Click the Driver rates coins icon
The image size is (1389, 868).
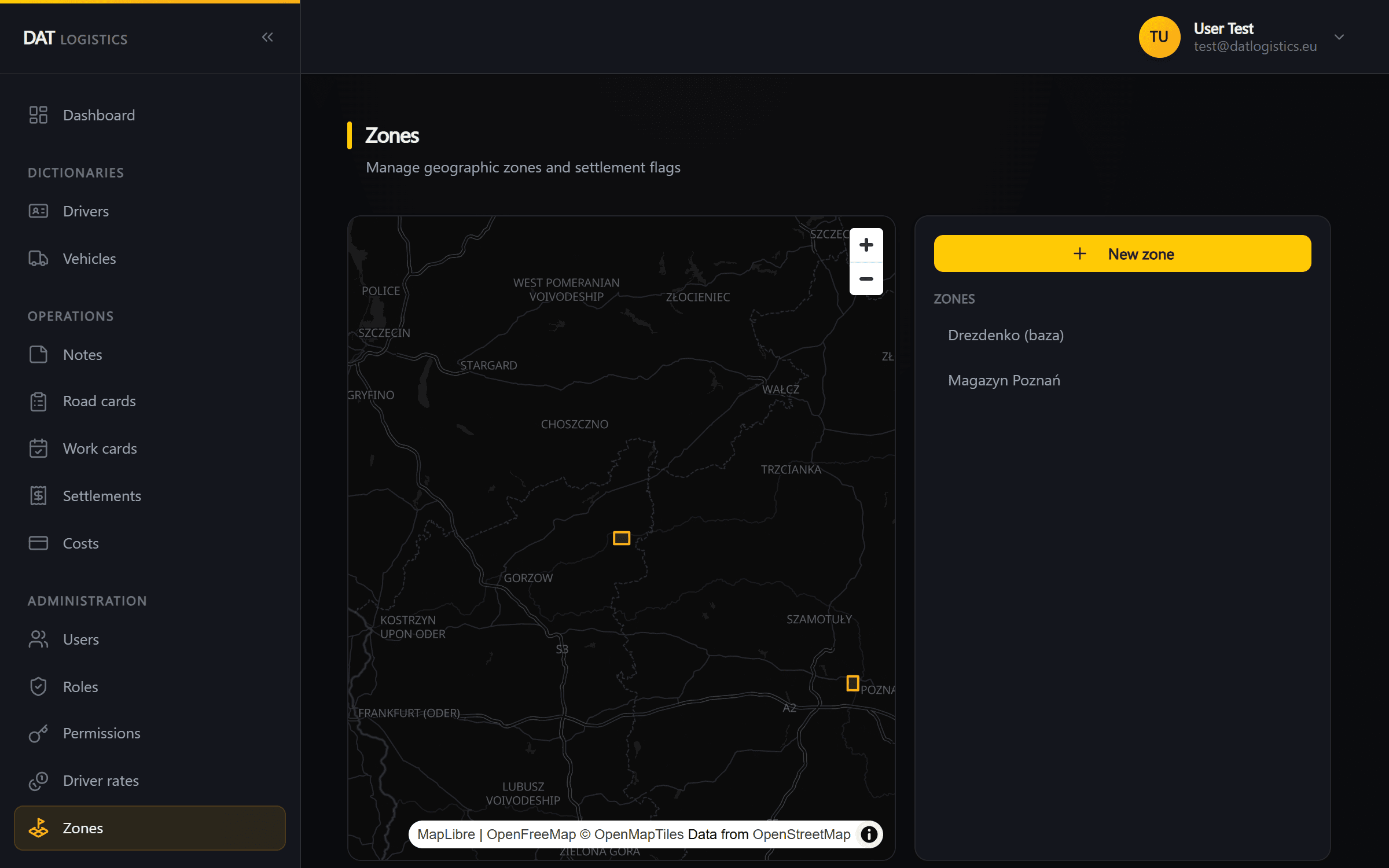coord(38,781)
